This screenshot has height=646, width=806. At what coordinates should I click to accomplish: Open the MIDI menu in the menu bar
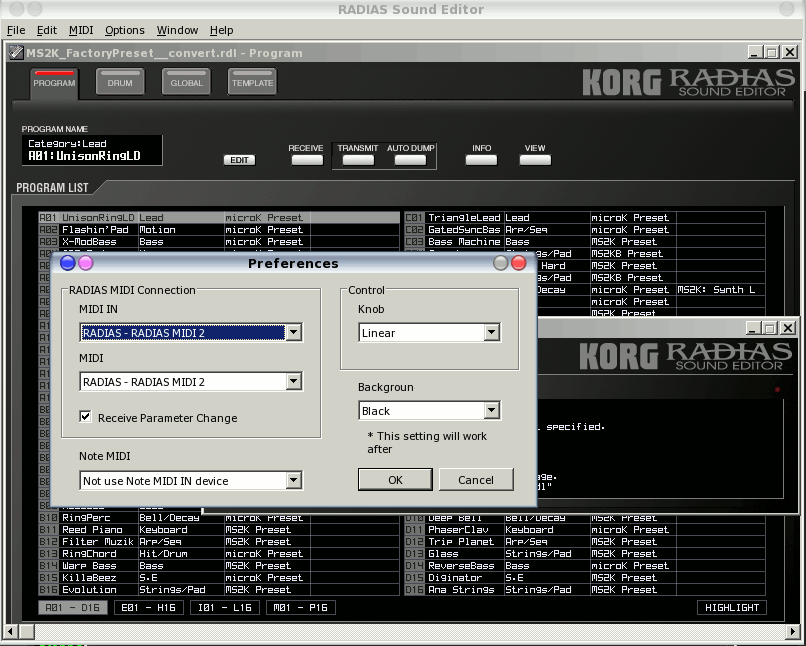81,30
